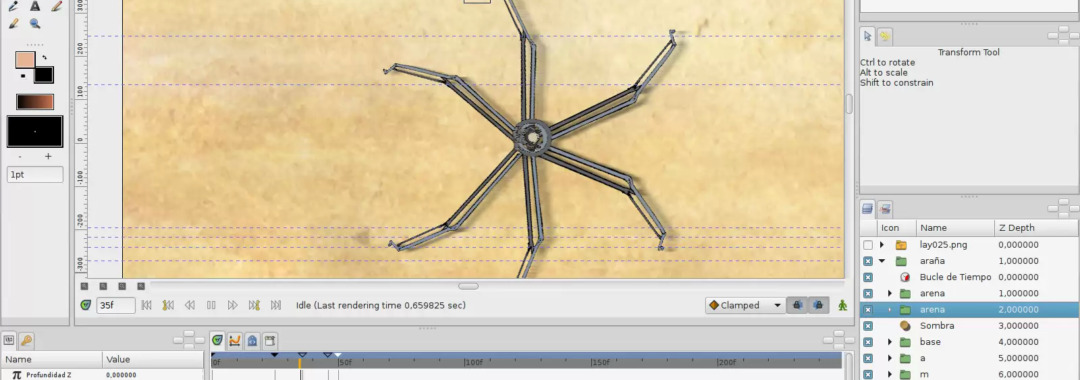Open the Curves panel tab
Image resolution: width=1080 pixels, height=380 pixels.
tap(234, 340)
